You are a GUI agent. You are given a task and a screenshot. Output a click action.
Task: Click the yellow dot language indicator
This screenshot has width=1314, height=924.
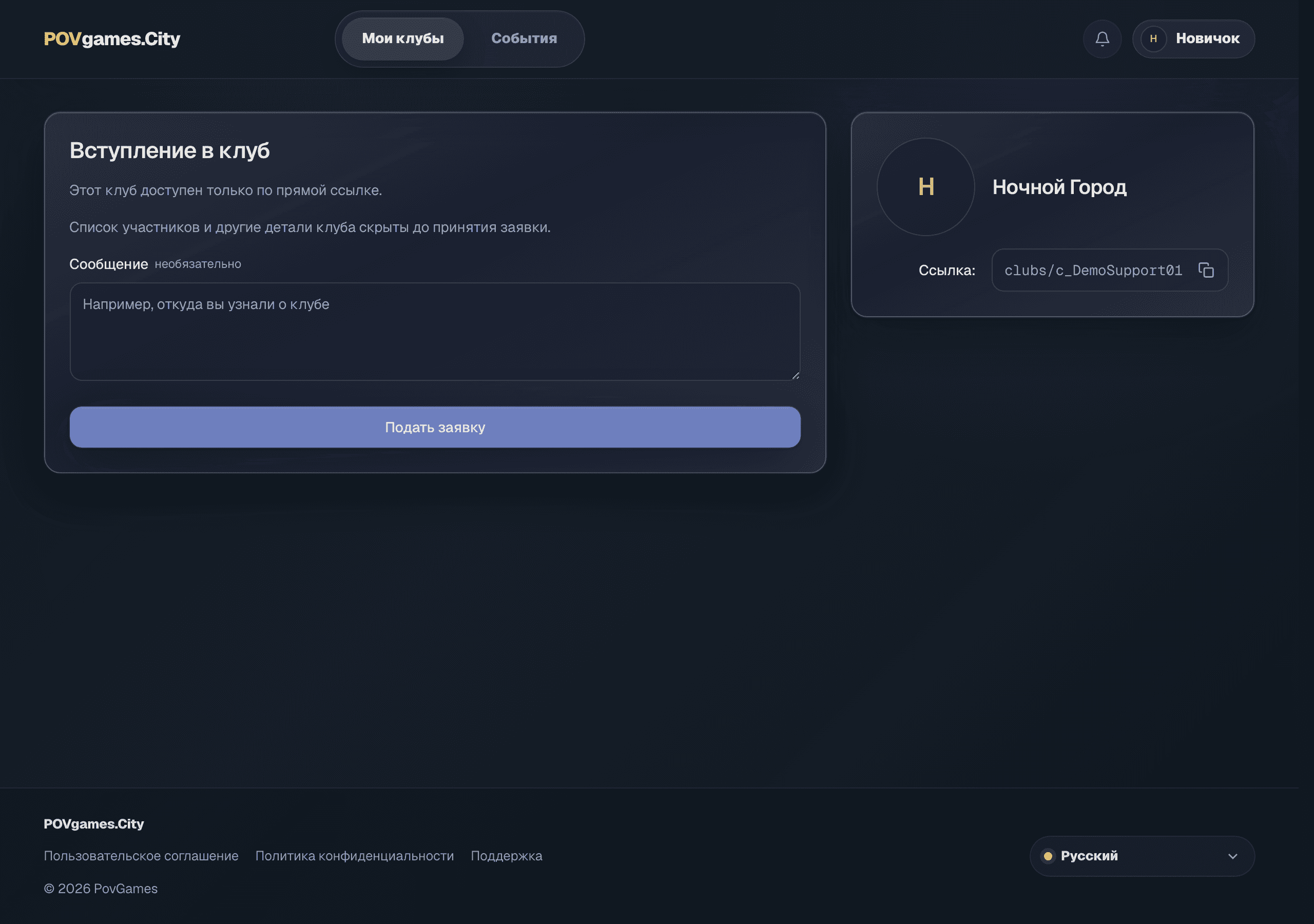[1048, 856]
